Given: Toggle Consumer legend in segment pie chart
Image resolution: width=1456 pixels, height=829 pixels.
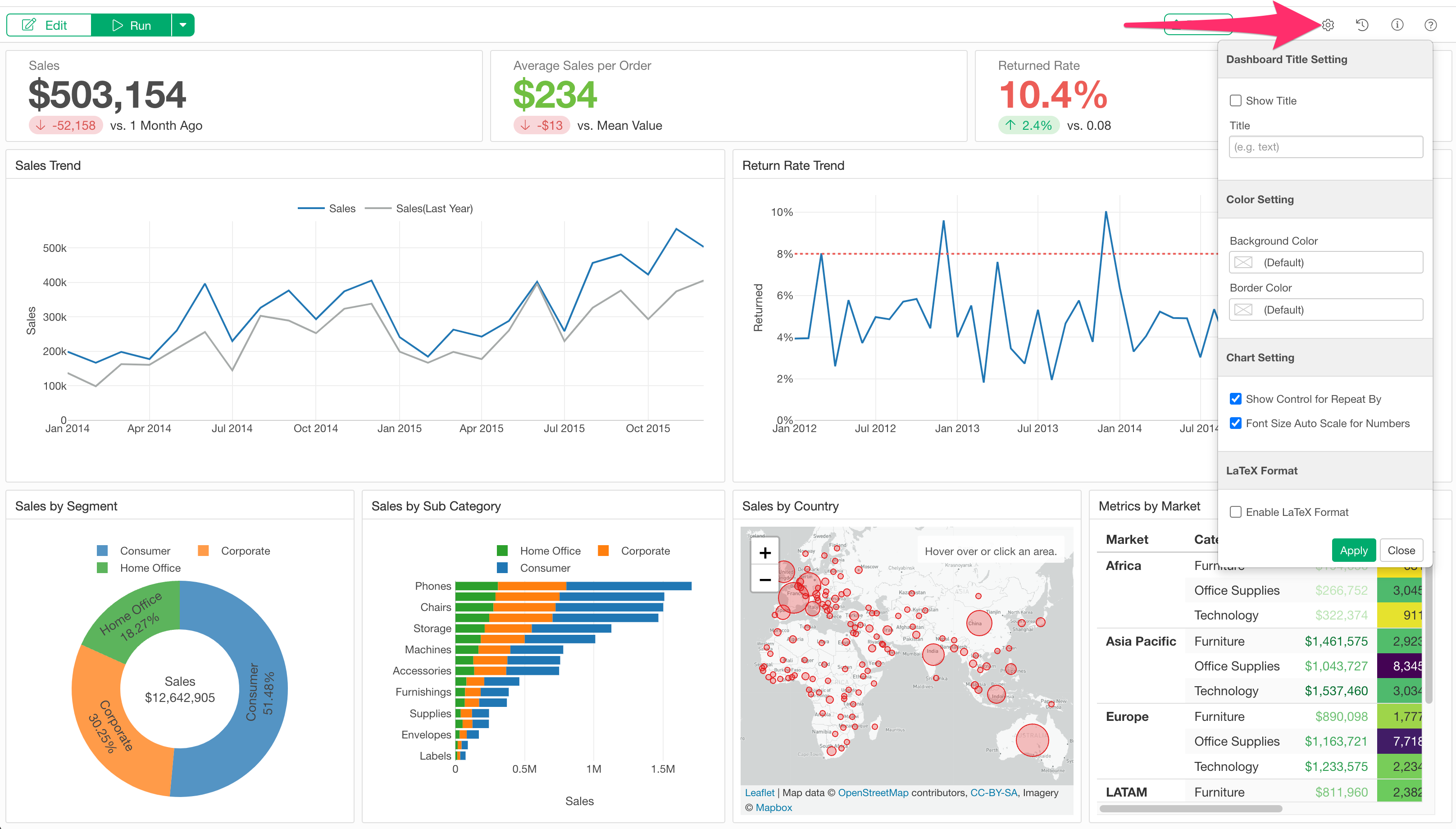Looking at the screenshot, I should (135, 551).
